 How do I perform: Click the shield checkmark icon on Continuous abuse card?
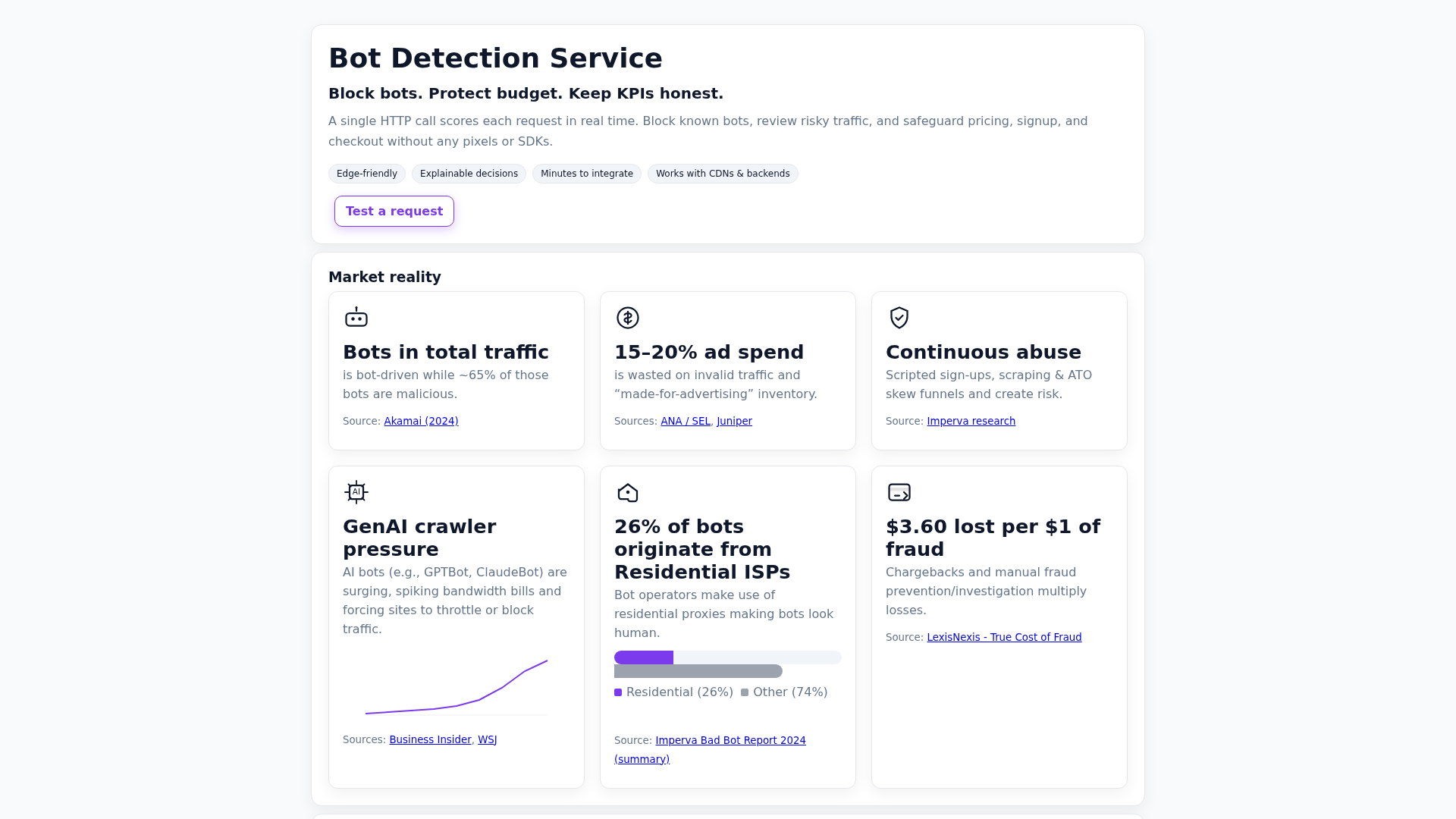[899, 318]
